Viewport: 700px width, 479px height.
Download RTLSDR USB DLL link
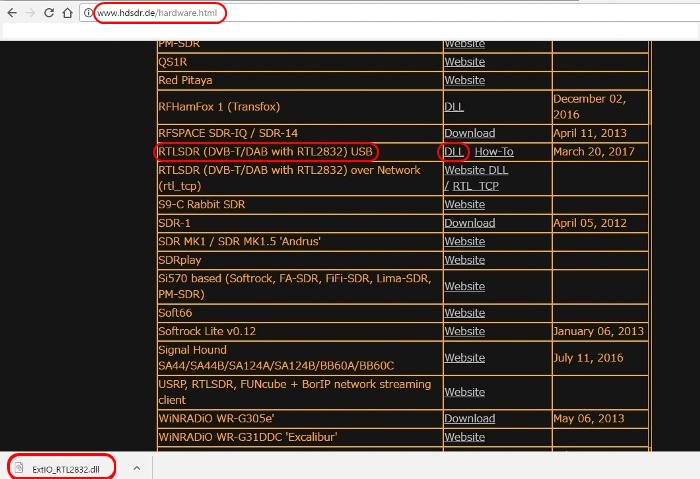coord(454,152)
